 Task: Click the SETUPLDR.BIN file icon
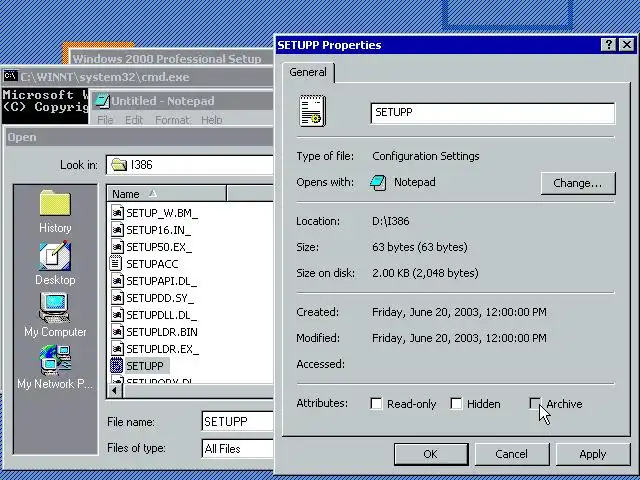(117, 332)
